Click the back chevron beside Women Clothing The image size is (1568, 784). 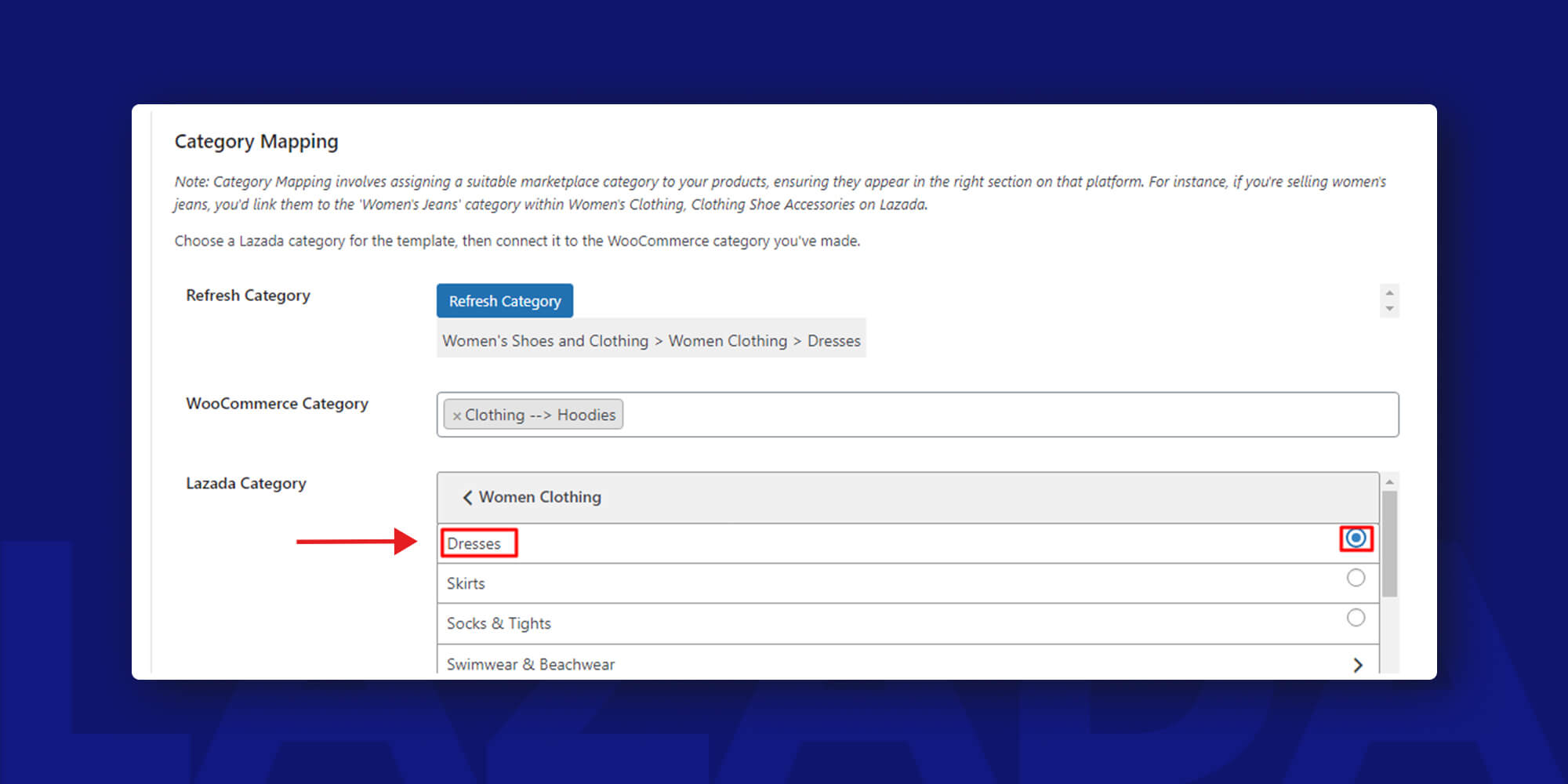[x=467, y=497]
